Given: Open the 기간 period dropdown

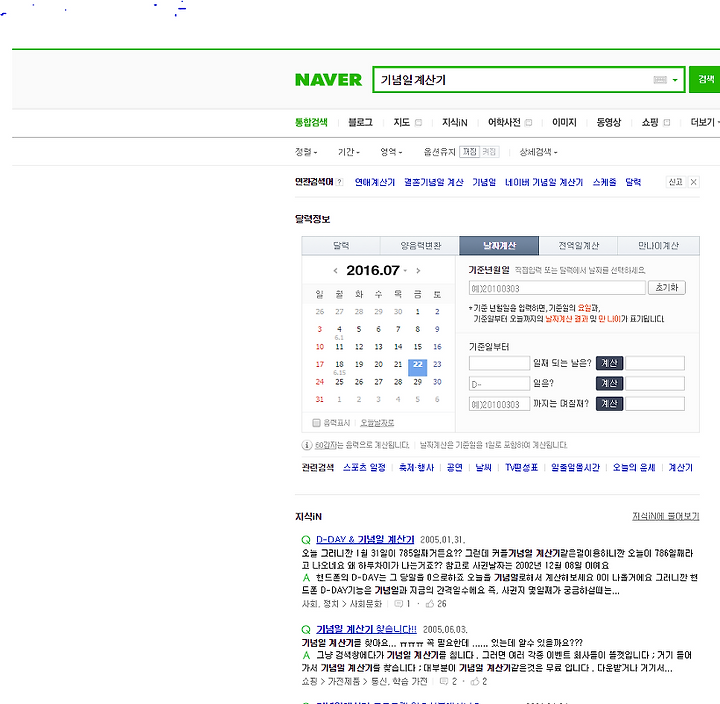Looking at the screenshot, I should click(349, 152).
